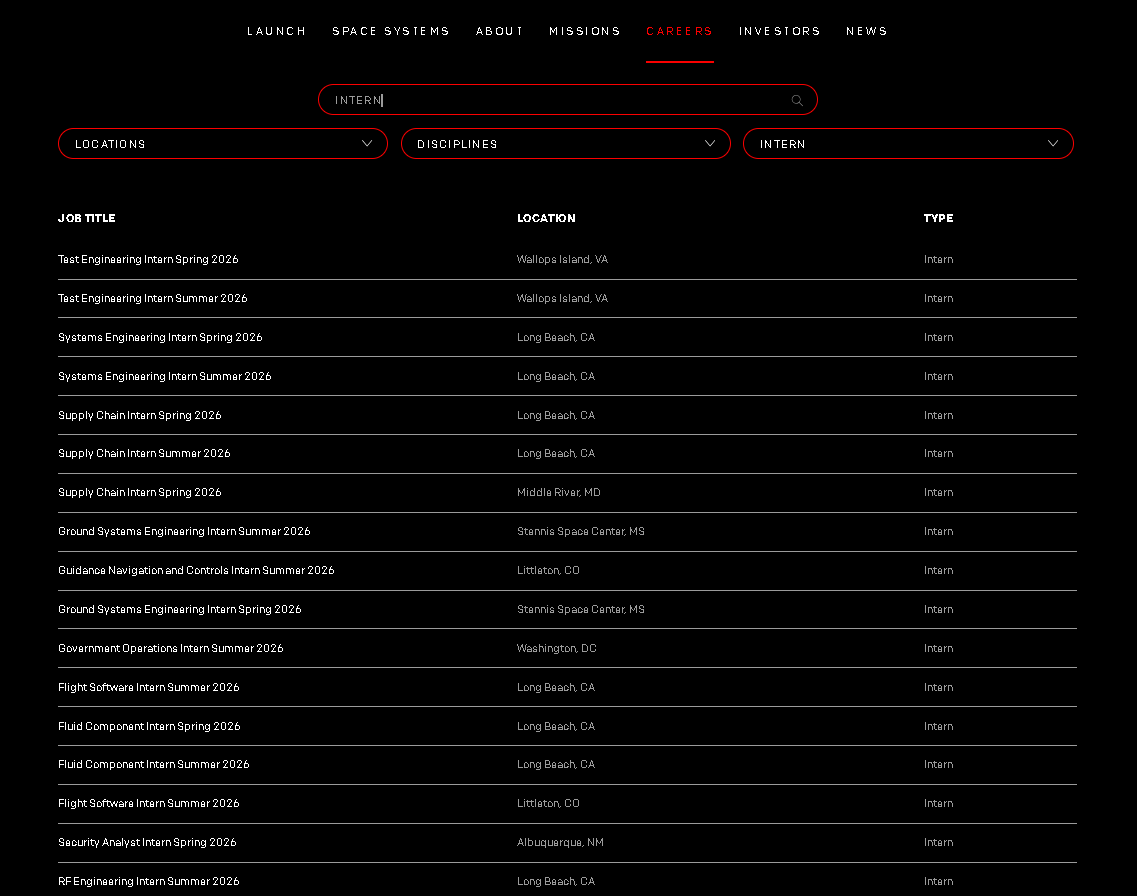Click Stennis Space Center, MS Summer row location
Image resolution: width=1137 pixels, height=896 pixels.
[581, 531]
